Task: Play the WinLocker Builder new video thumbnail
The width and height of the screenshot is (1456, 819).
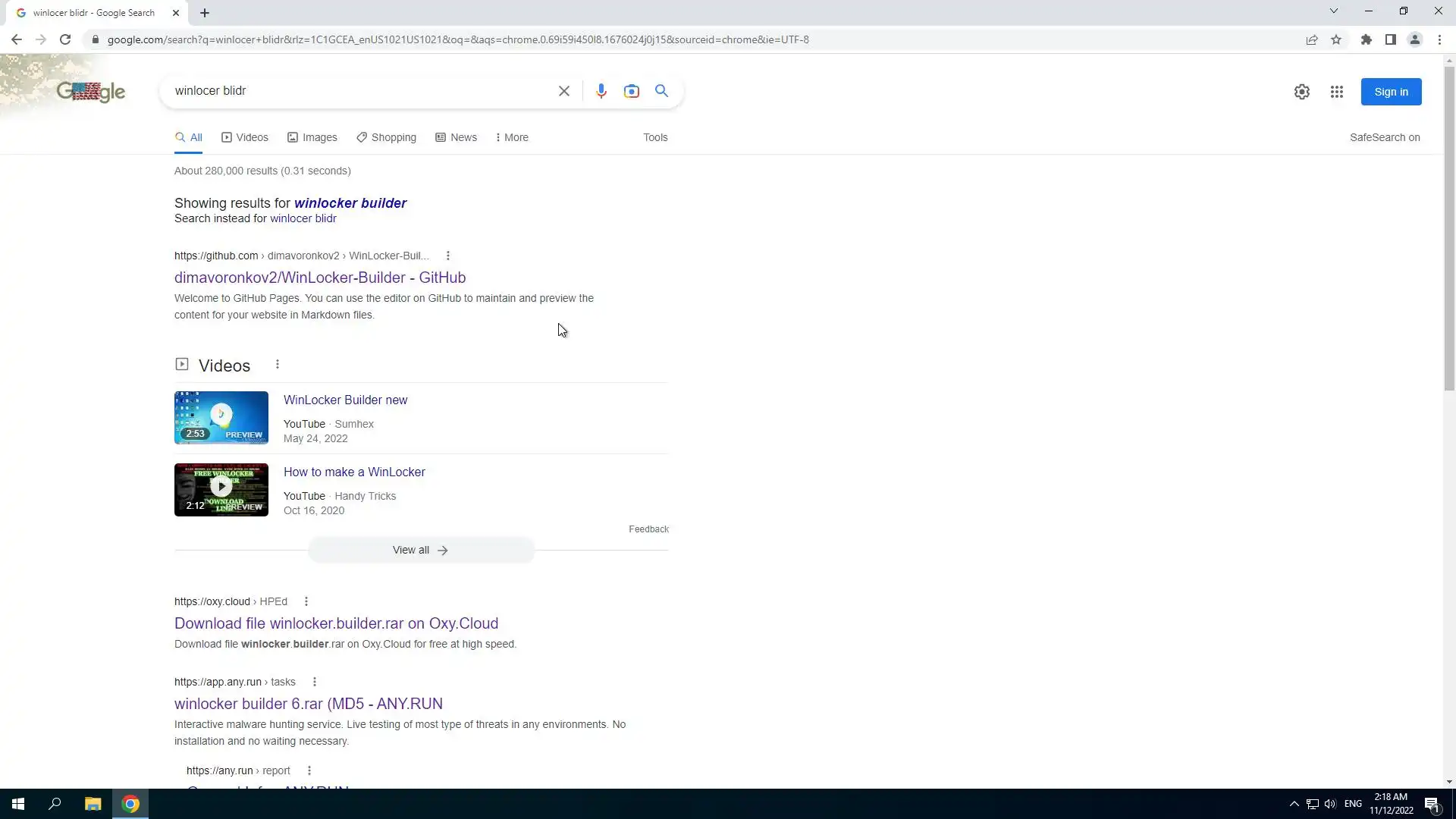Action: point(221,417)
